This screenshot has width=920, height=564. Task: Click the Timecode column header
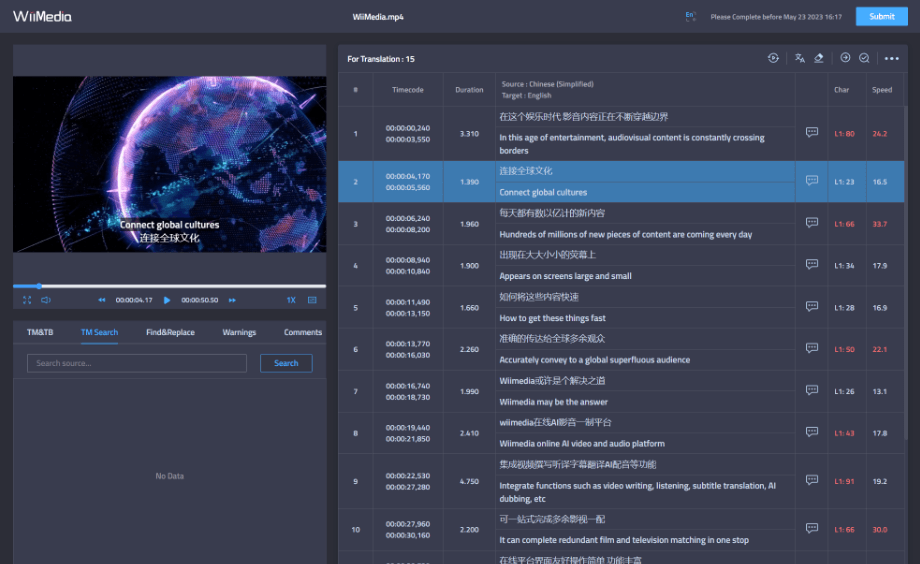pos(408,90)
